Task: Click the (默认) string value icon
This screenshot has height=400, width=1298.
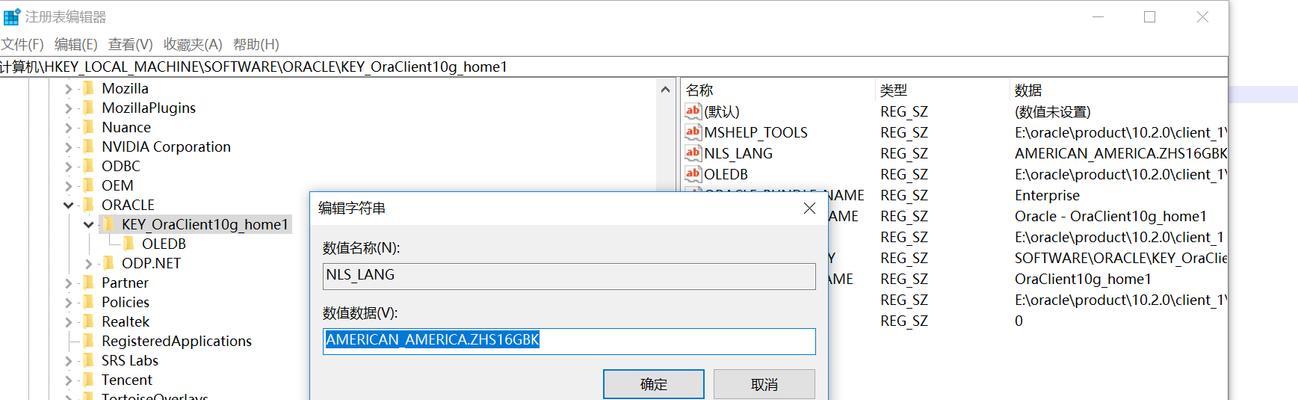Action: pyautogui.click(x=693, y=111)
